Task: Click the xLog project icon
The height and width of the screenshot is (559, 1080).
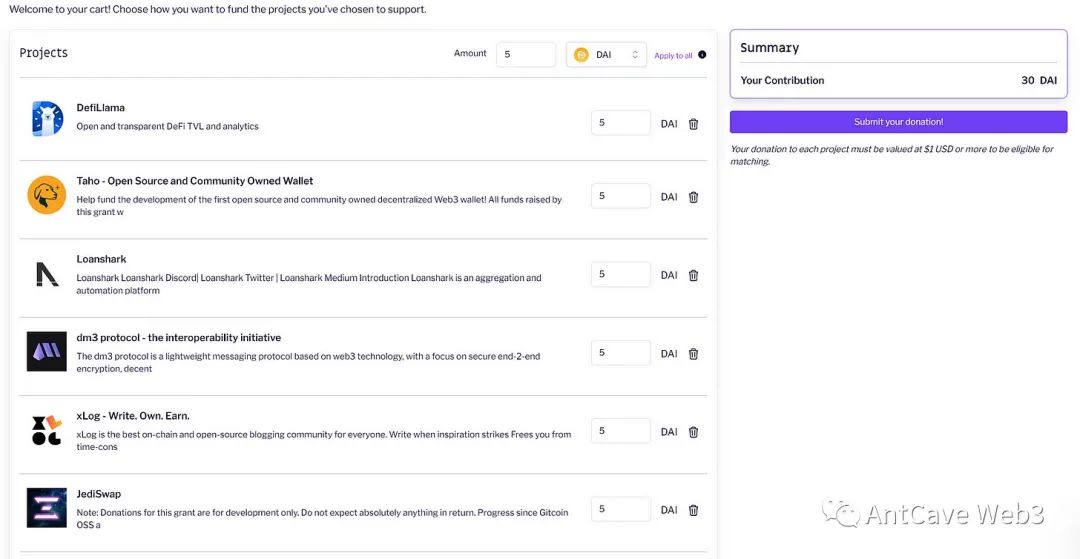Action: pos(47,430)
